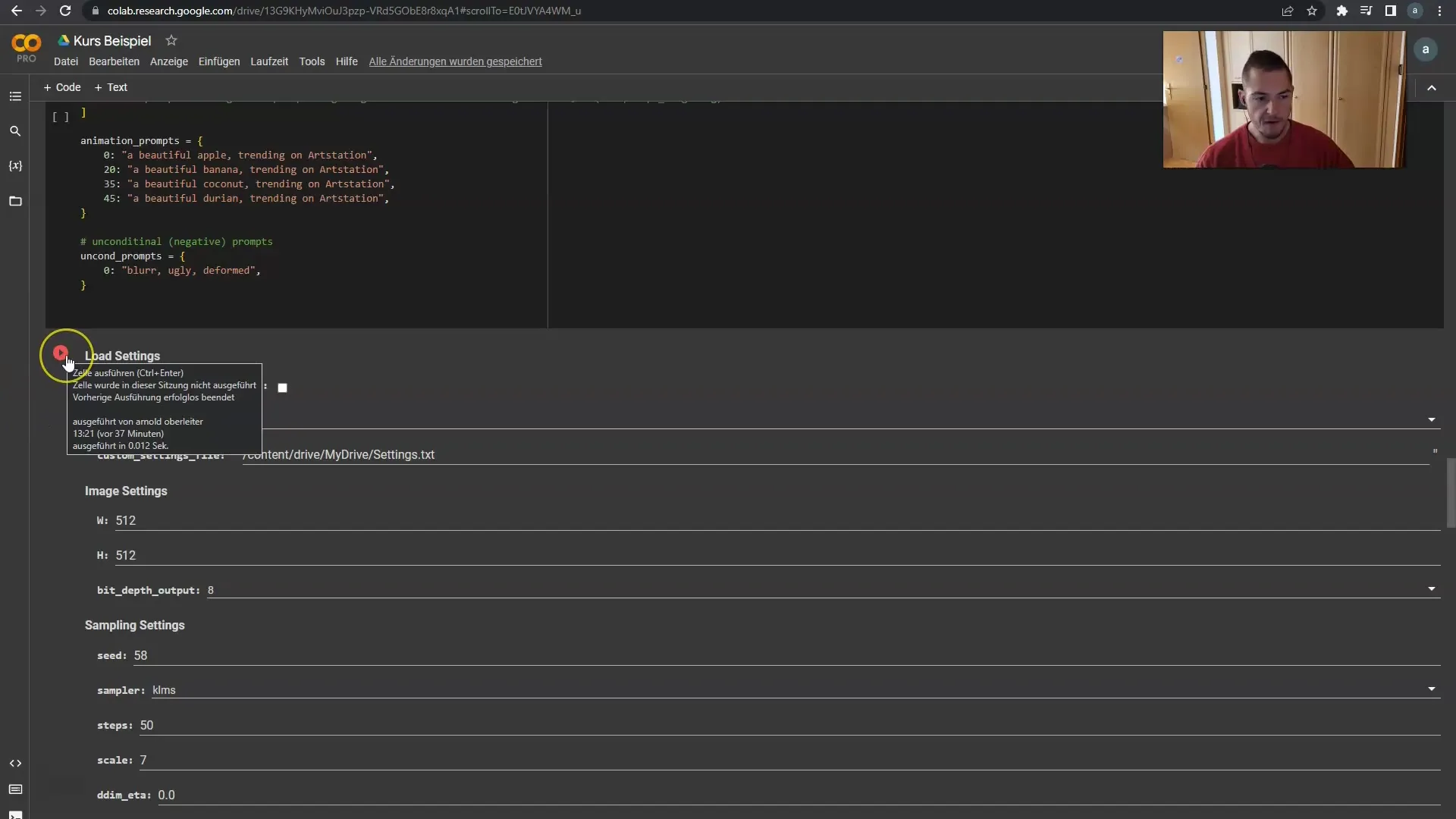Screen dimensions: 1456x819
Task: Open Colab account avatar 'a'
Action: 1426,49
